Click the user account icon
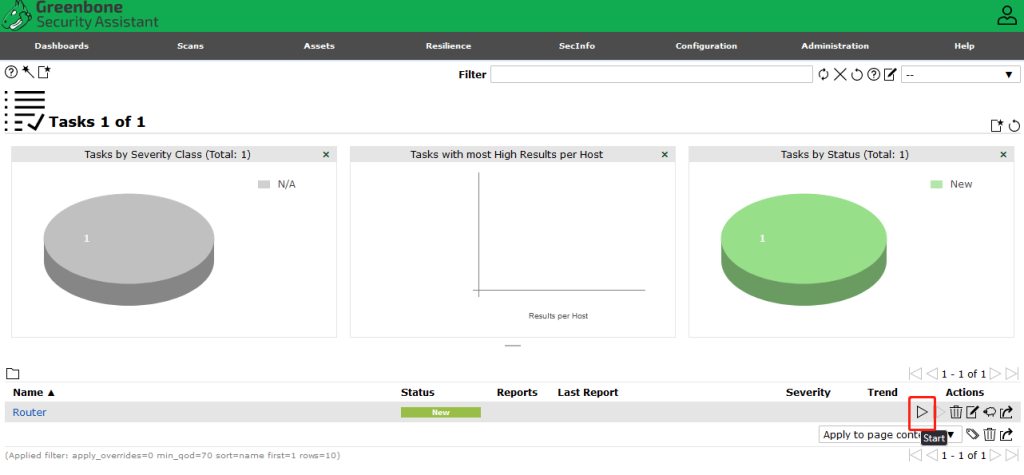 [x=1006, y=15]
